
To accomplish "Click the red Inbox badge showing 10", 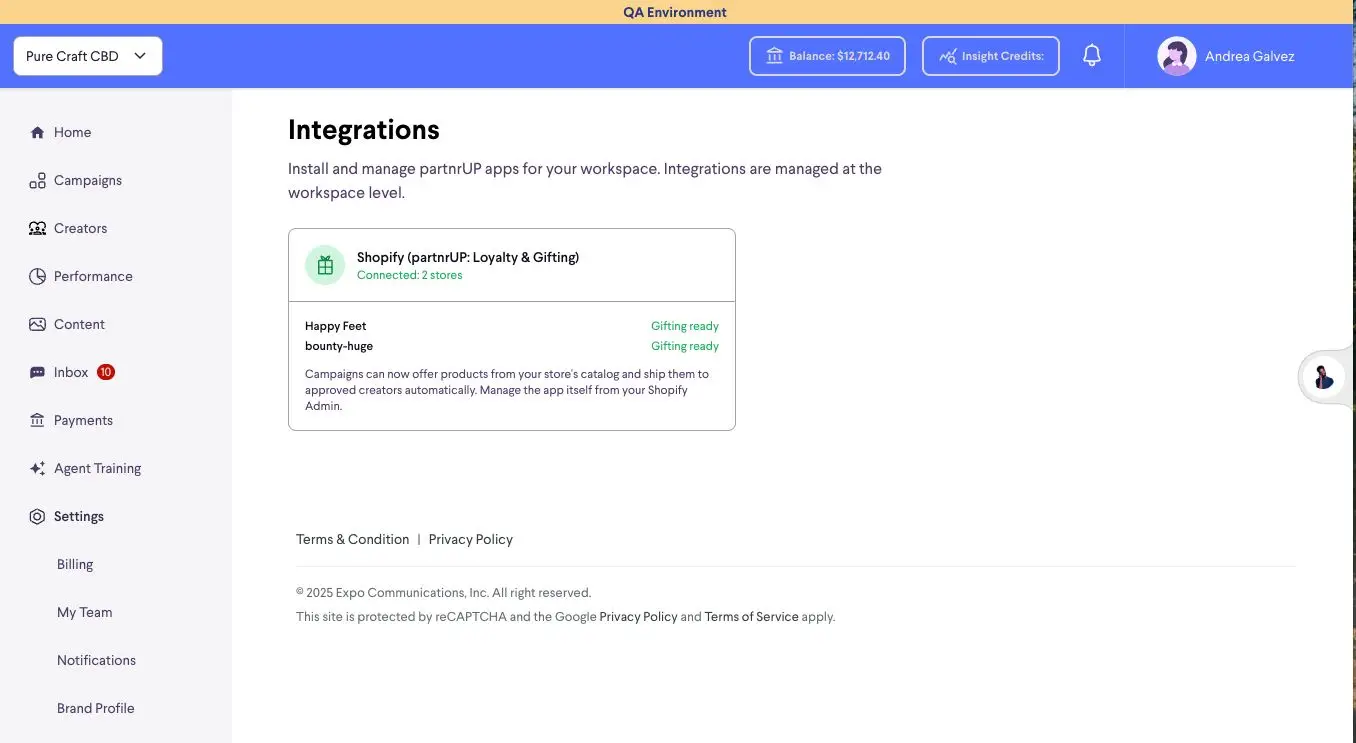I will pyautogui.click(x=106, y=372).
